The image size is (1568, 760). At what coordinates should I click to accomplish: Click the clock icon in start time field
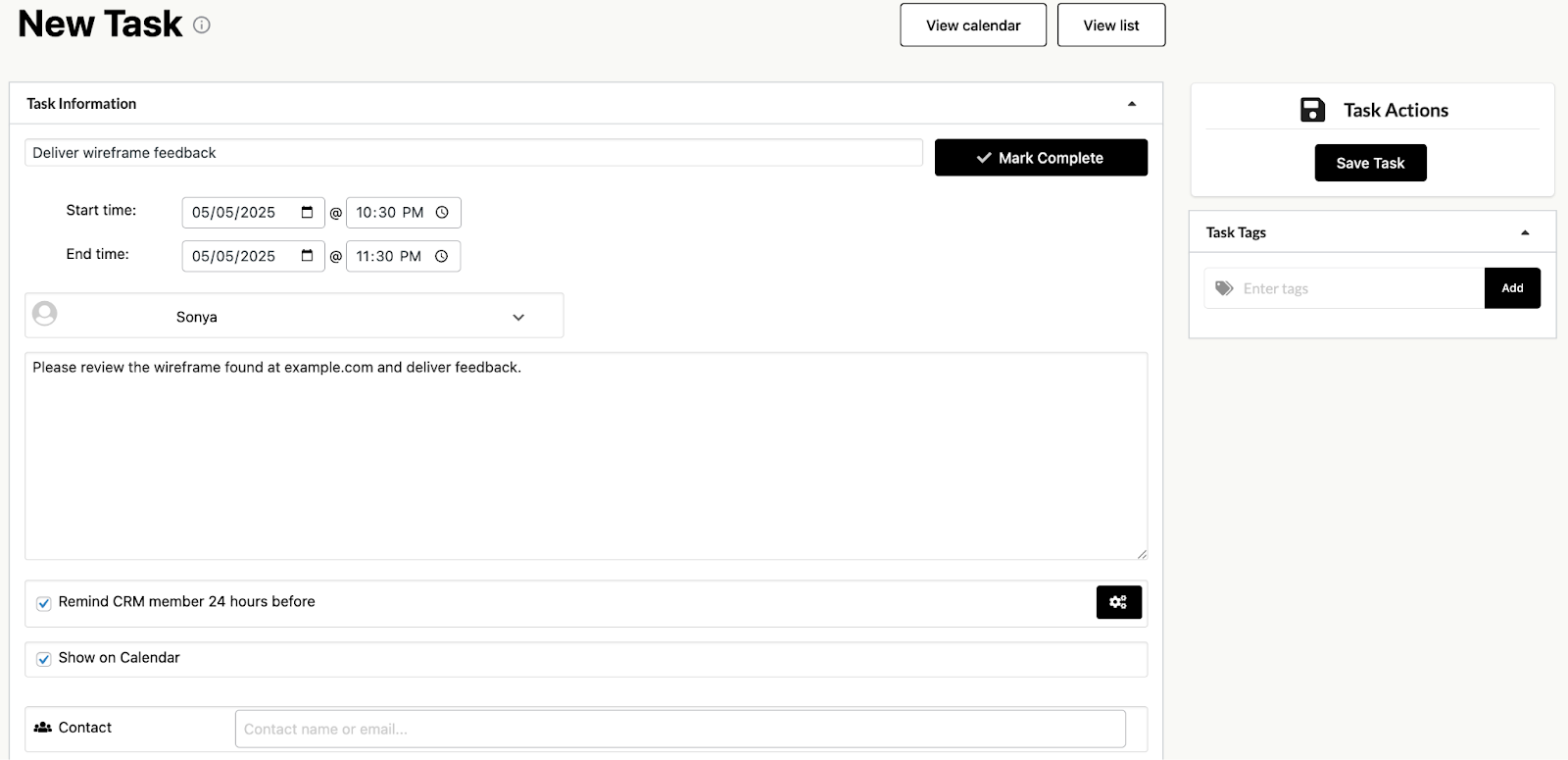(442, 212)
